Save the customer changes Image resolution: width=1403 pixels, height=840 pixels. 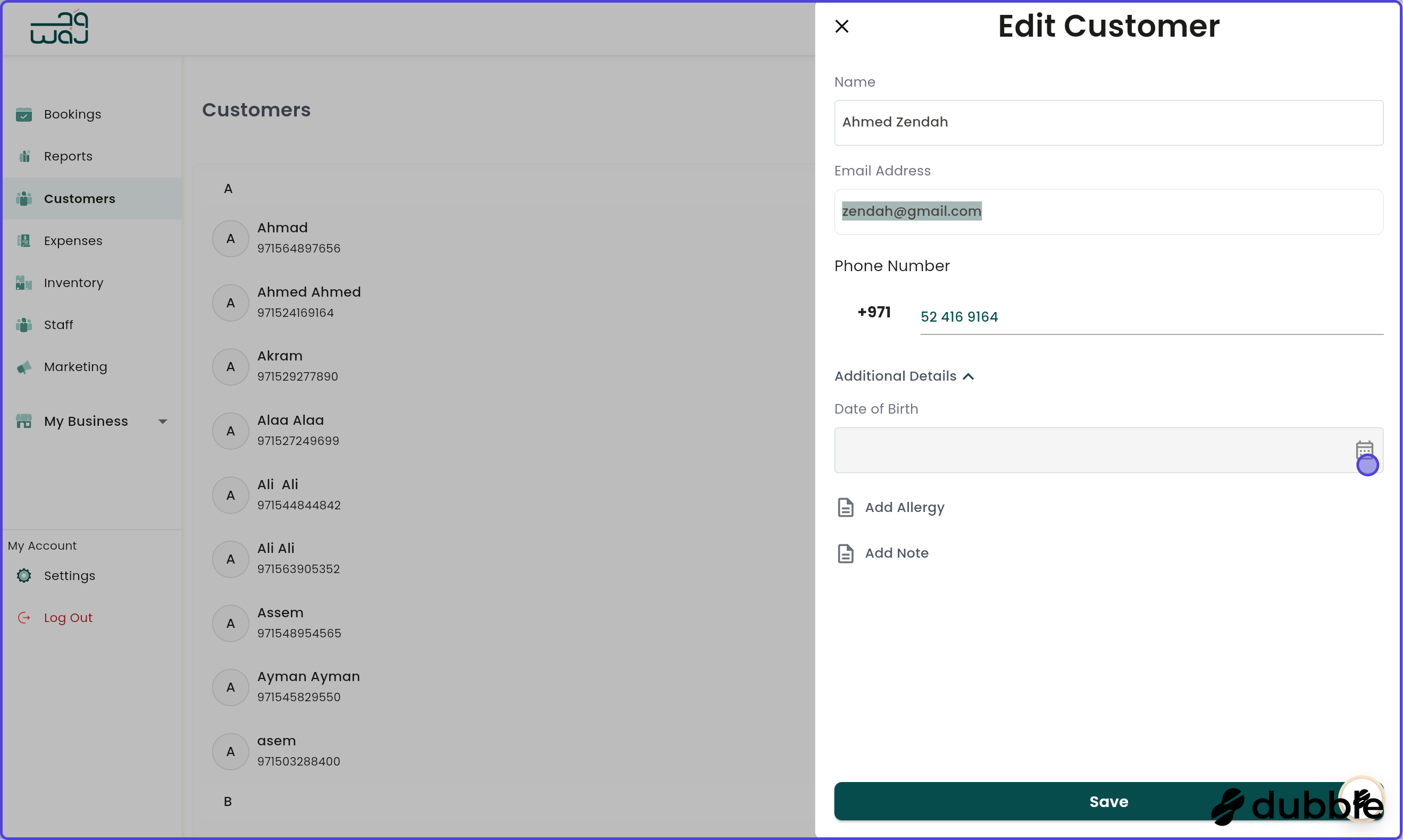[1107, 801]
